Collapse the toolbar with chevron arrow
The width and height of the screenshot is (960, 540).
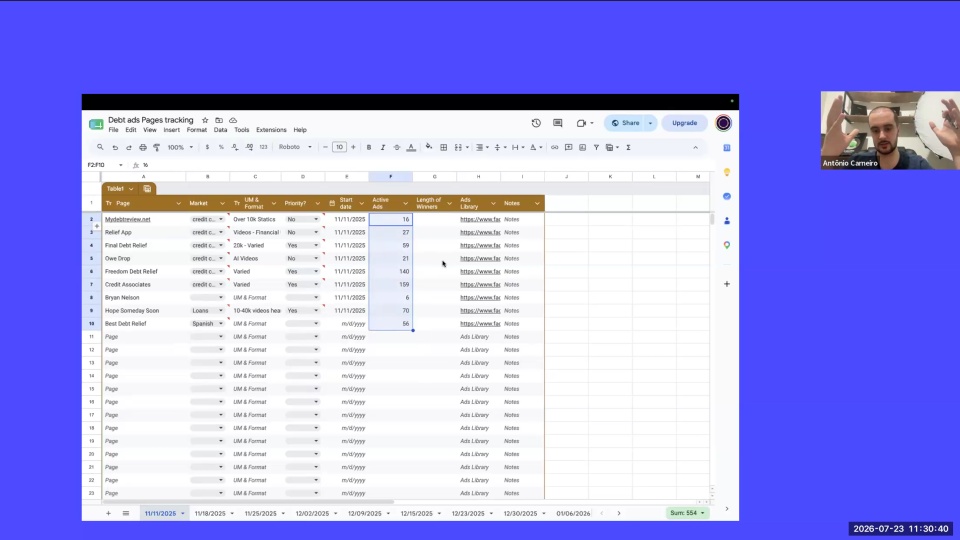coord(695,148)
